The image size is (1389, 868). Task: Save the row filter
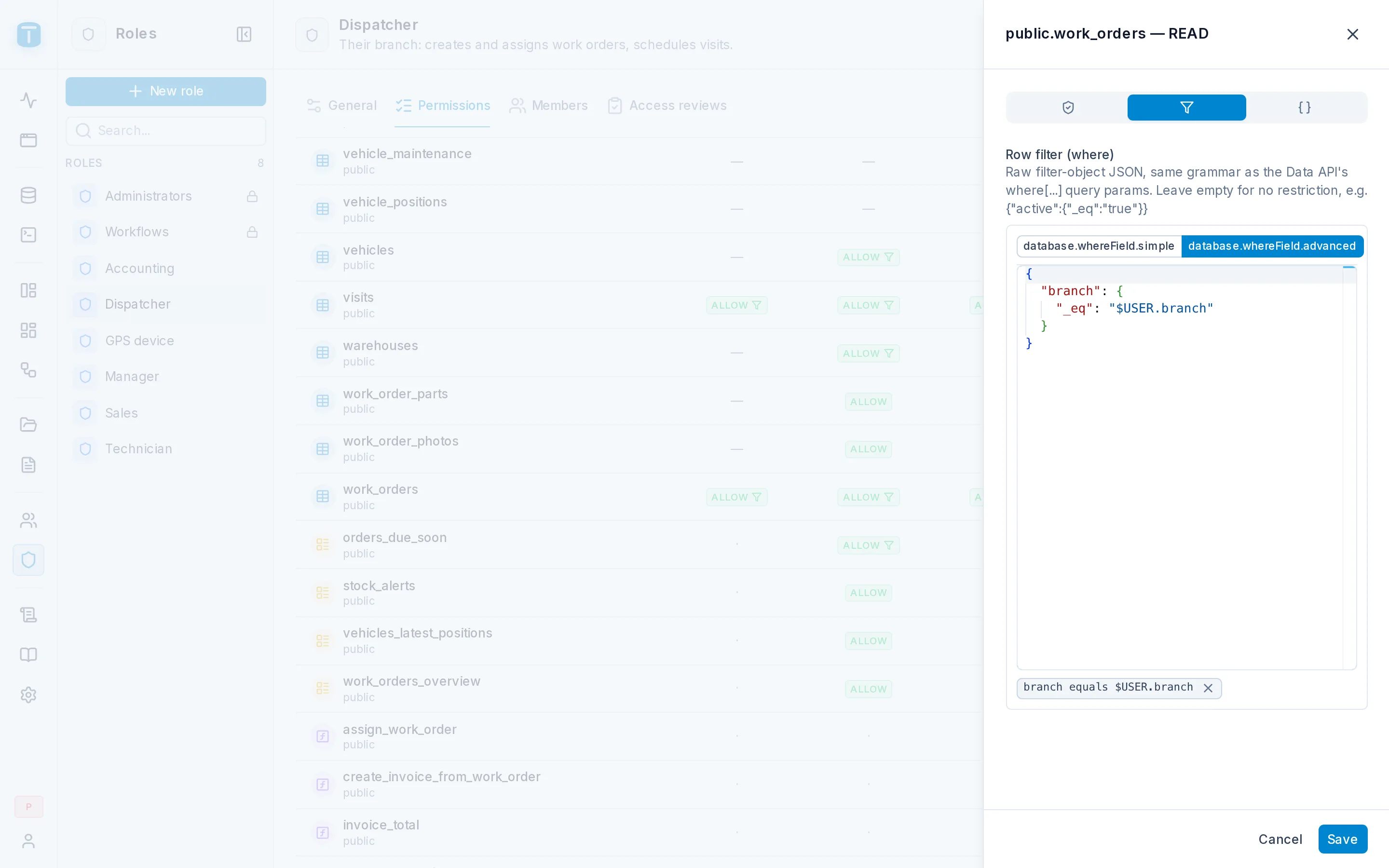(1342, 839)
